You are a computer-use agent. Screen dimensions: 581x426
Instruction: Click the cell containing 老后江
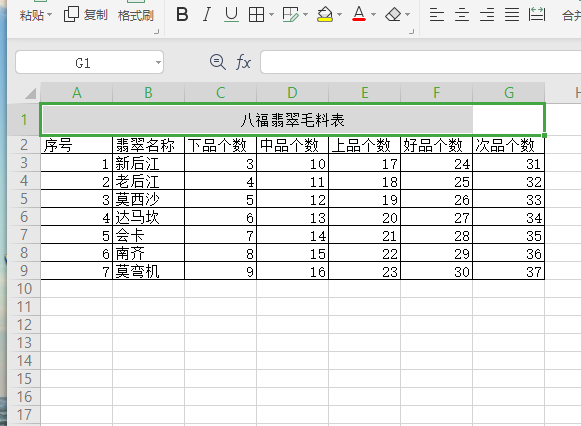point(148,181)
